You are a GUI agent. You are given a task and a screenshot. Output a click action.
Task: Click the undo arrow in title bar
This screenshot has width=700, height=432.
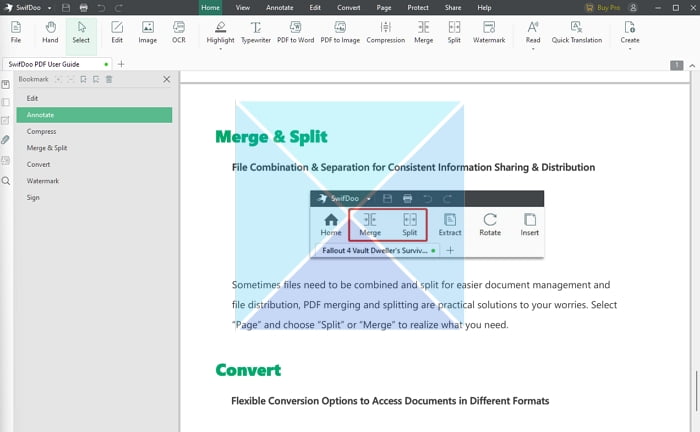click(x=101, y=8)
